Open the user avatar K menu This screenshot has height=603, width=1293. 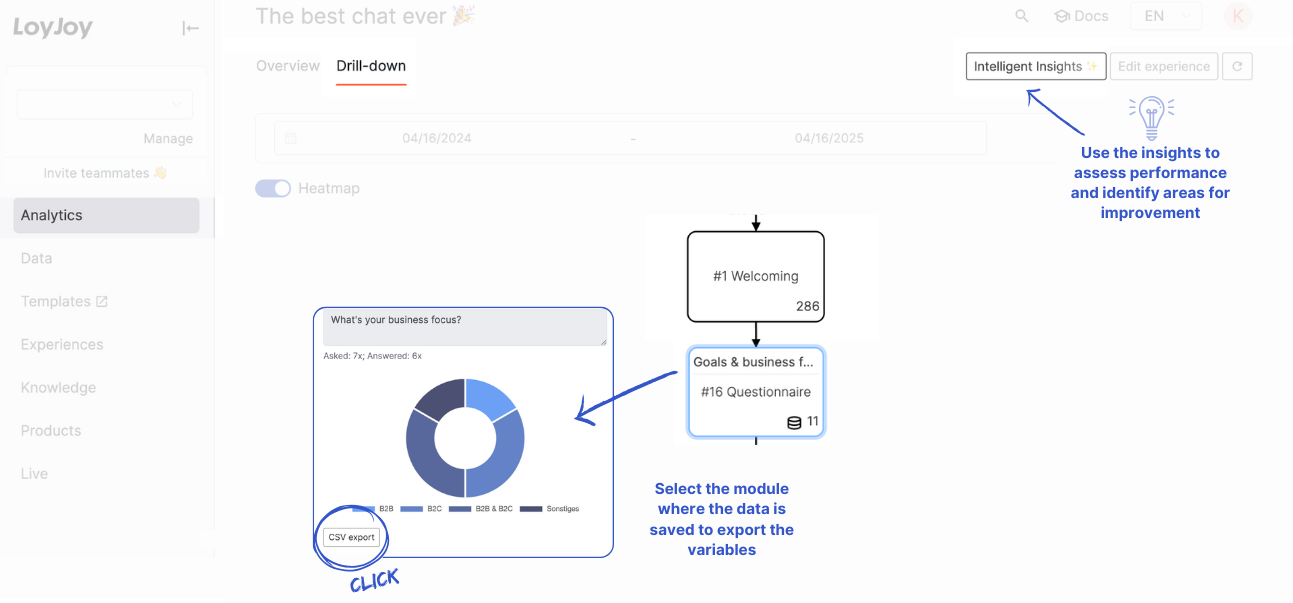click(1238, 16)
